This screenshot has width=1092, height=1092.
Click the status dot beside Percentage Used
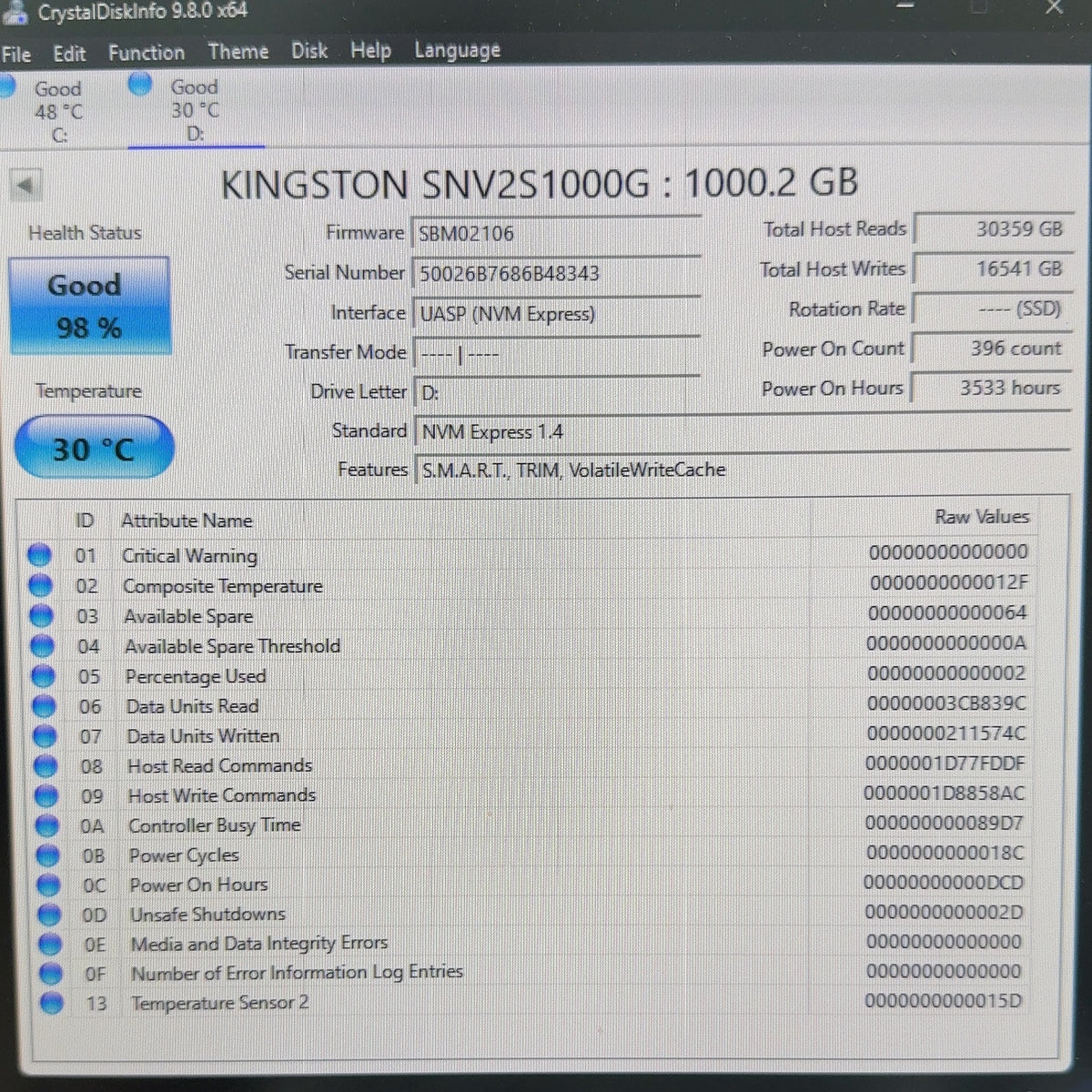pos(43,676)
